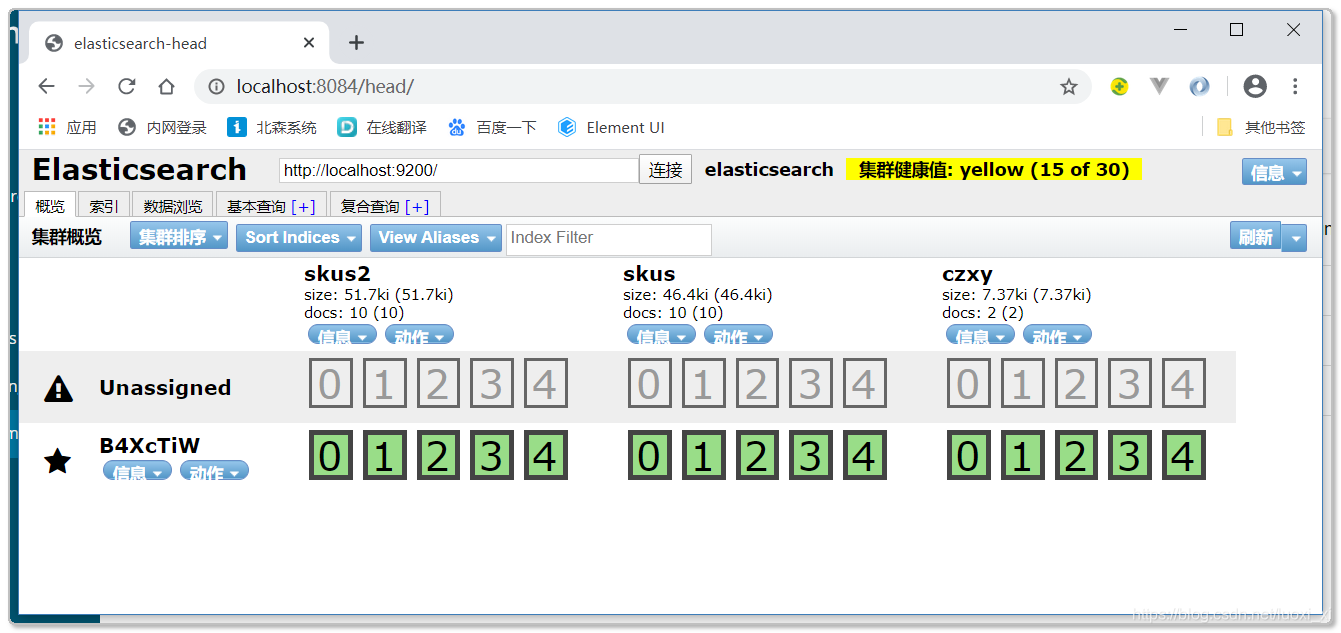The image size is (1341, 633).
Task: Click the yellow cluster health indicator
Action: (993, 170)
